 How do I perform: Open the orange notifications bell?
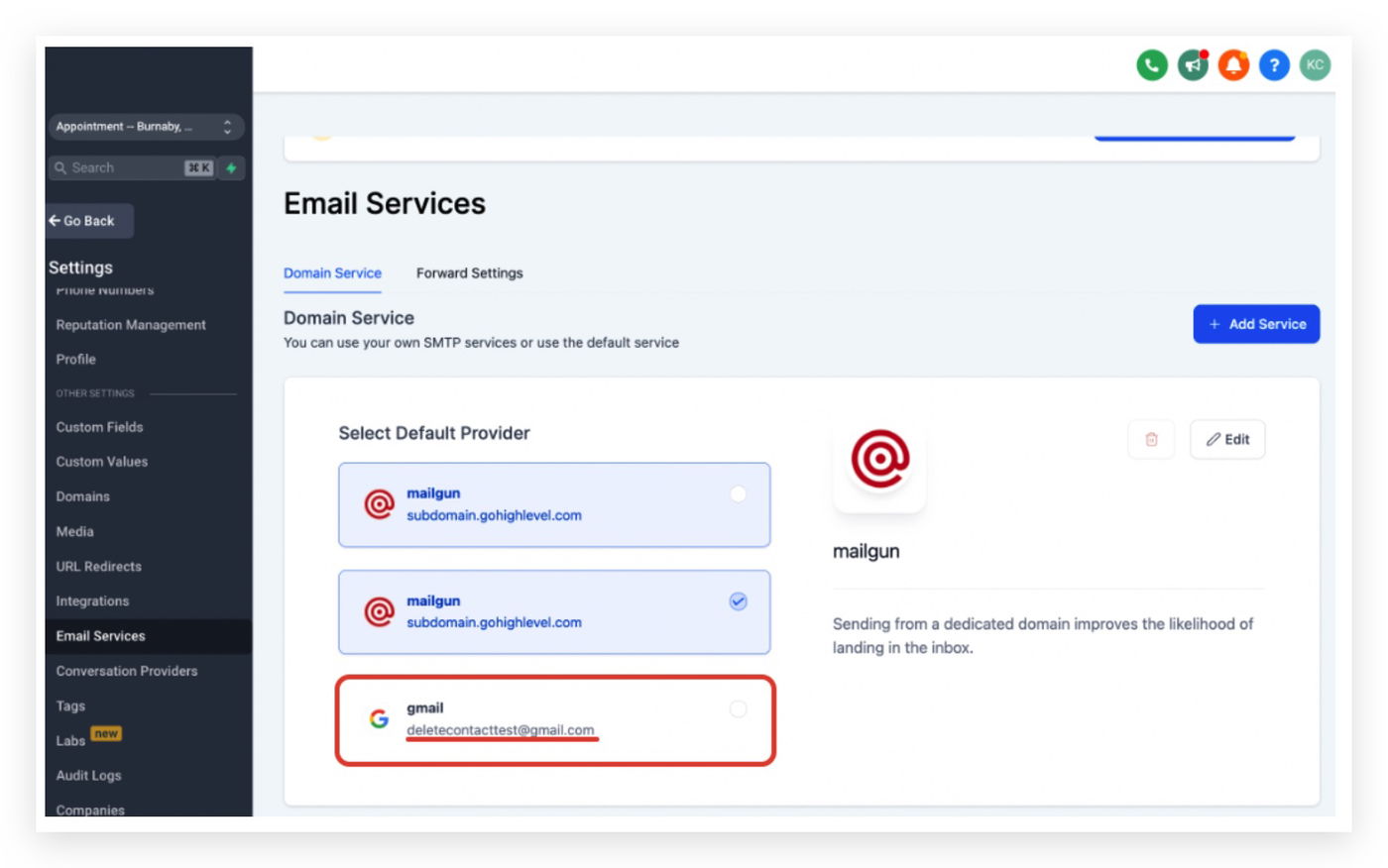click(1233, 65)
